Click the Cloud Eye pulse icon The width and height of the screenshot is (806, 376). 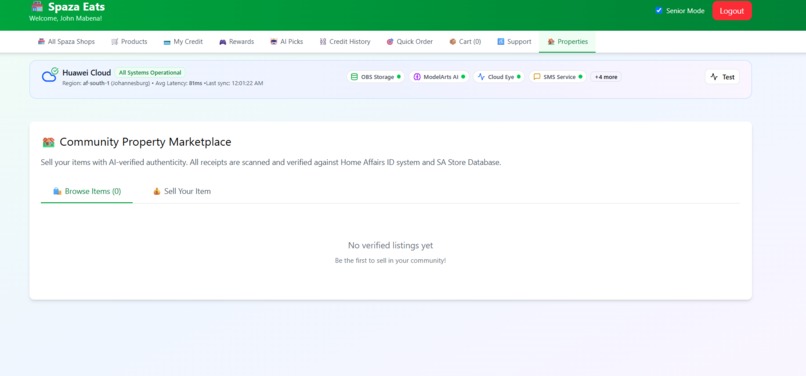(481, 77)
